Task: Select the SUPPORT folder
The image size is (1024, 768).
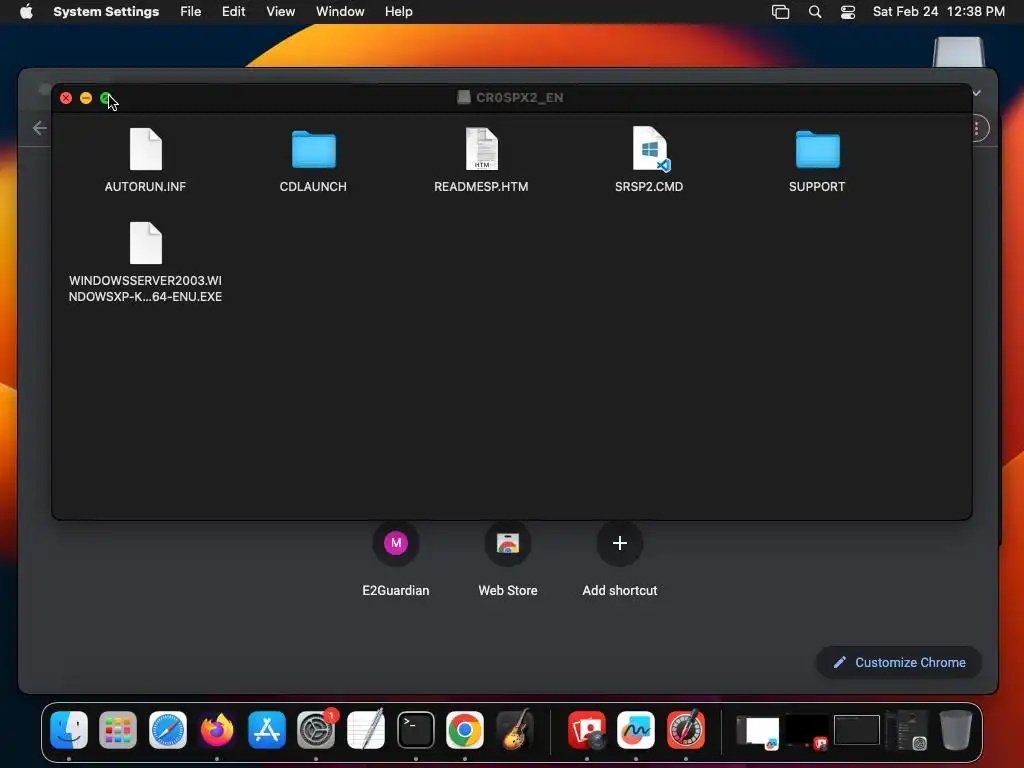Action: pyautogui.click(x=817, y=150)
